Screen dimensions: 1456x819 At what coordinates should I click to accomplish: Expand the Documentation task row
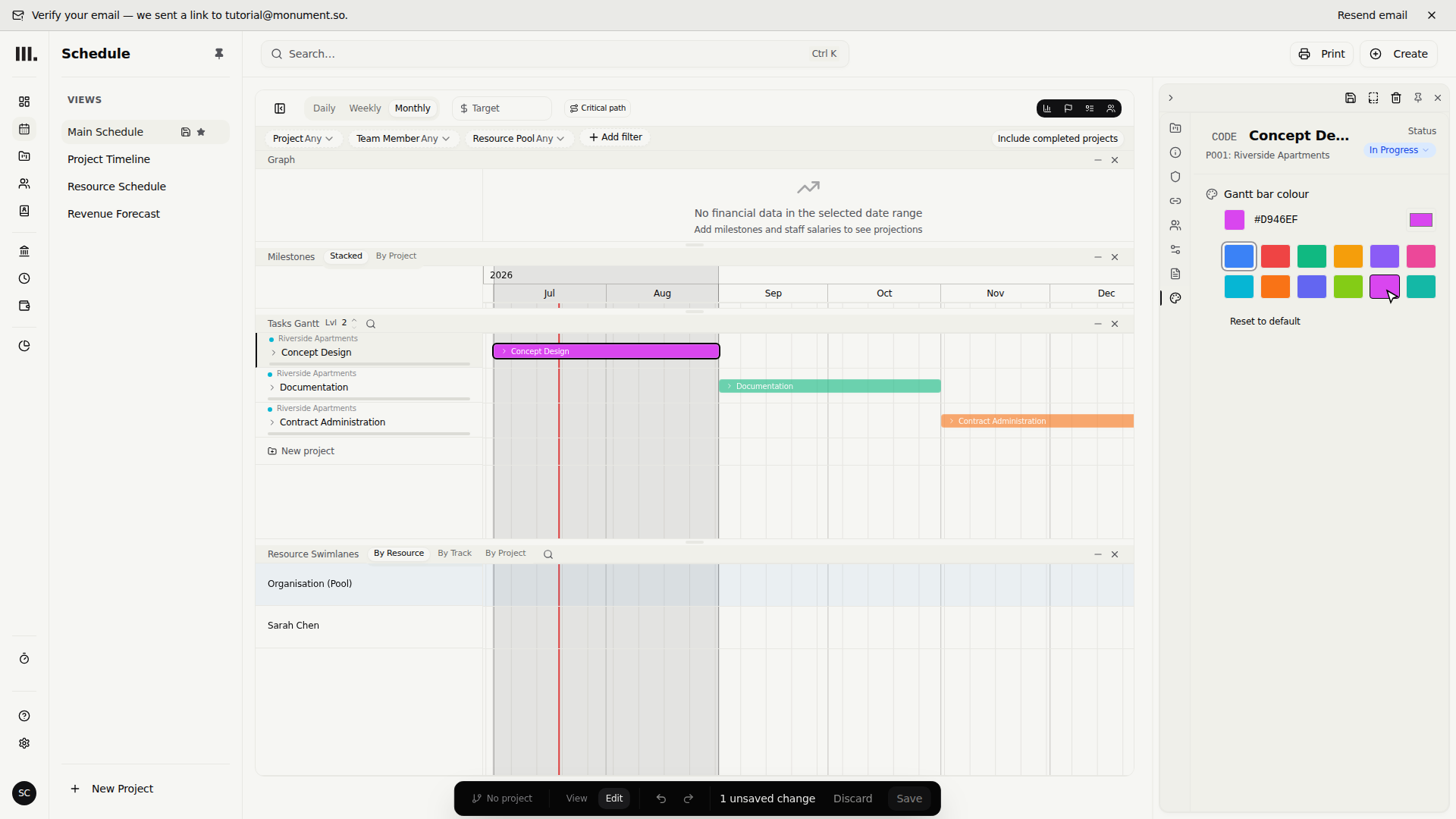coord(272,388)
